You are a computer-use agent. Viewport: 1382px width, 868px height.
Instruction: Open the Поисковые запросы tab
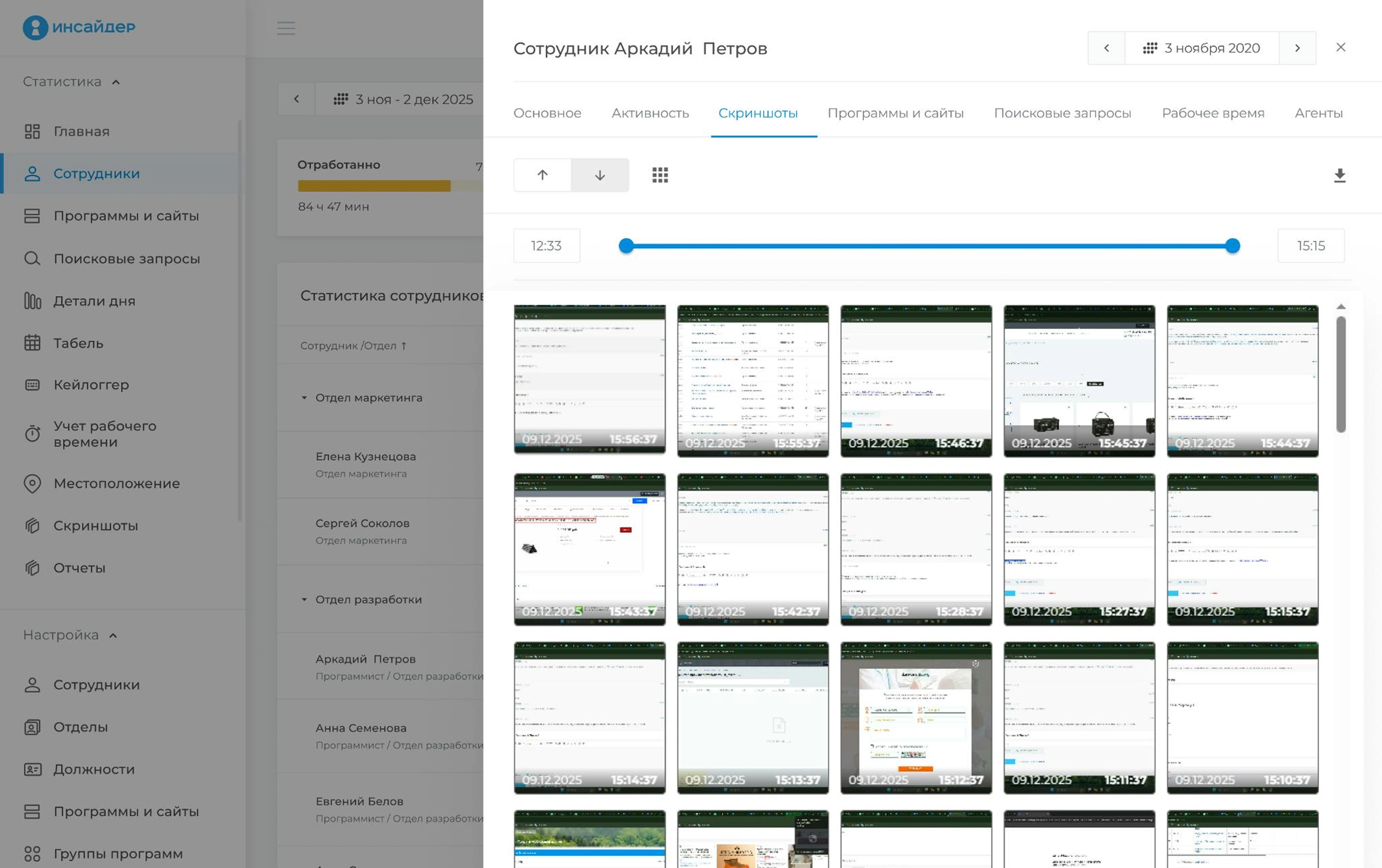1062,113
